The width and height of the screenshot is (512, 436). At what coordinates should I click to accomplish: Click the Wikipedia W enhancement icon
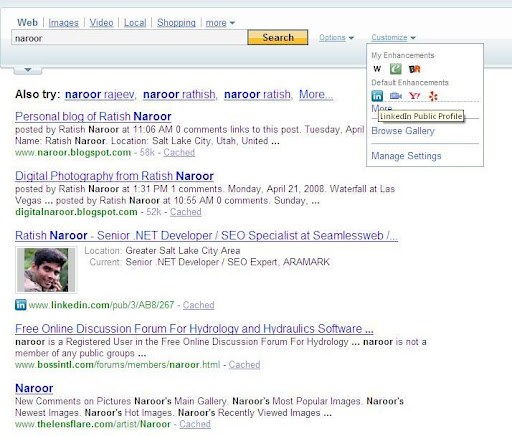click(x=377, y=69)
